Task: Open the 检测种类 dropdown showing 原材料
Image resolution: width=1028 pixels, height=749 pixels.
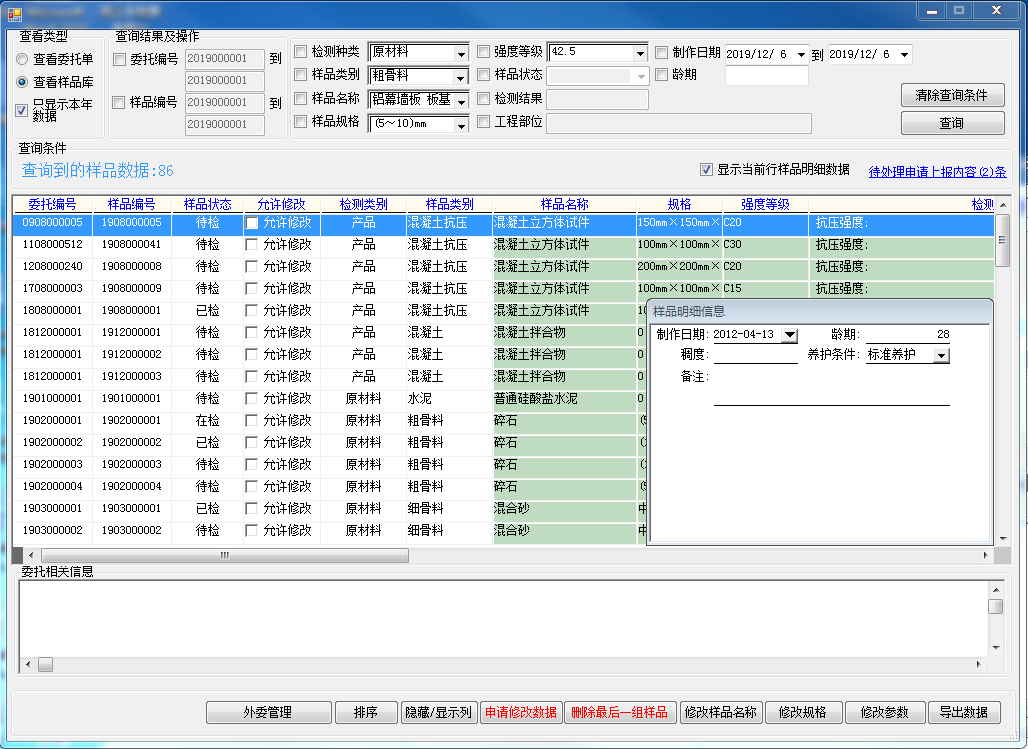Action: tap(461, 53)
